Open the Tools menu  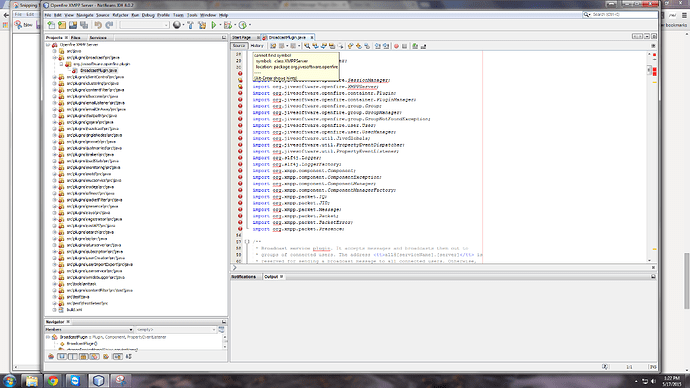tap(192, 15)
